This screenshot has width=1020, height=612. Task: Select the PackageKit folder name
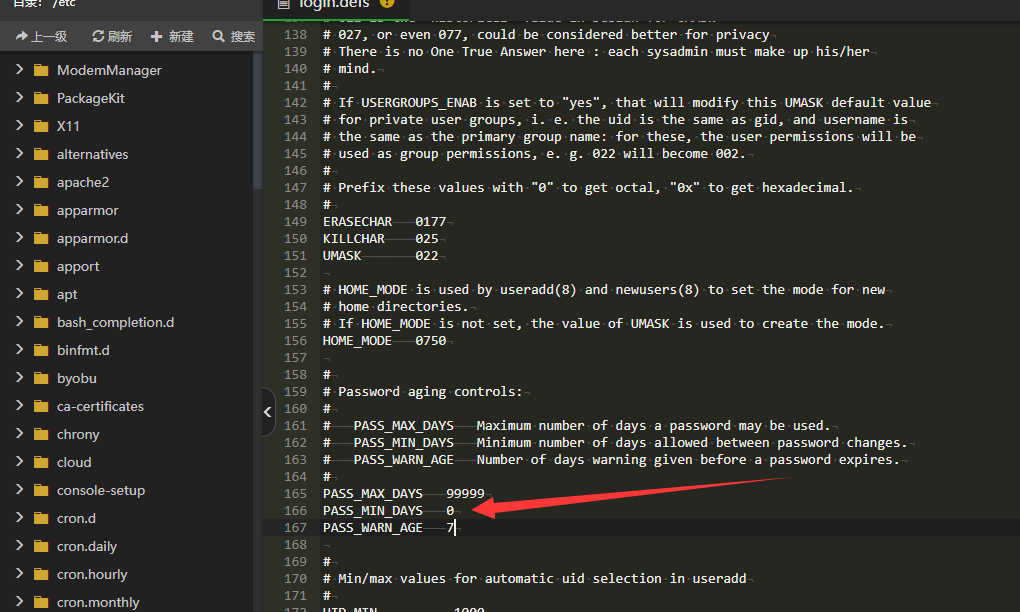[91, 99]
